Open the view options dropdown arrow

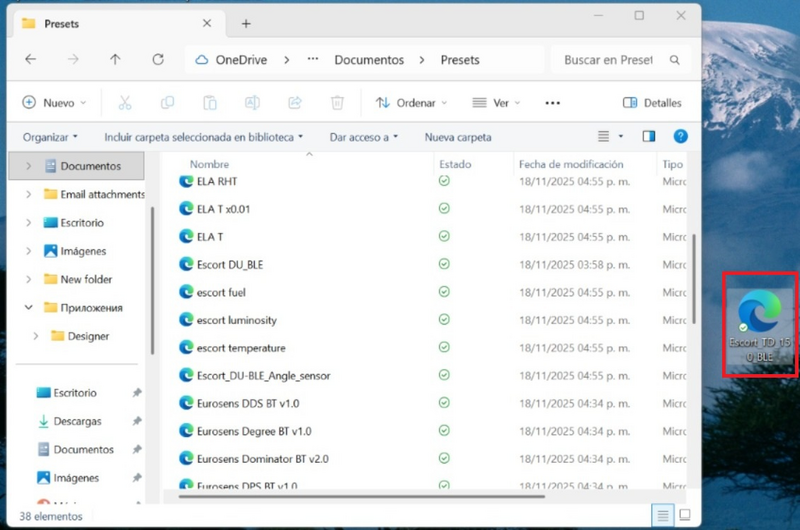[621, 136]
